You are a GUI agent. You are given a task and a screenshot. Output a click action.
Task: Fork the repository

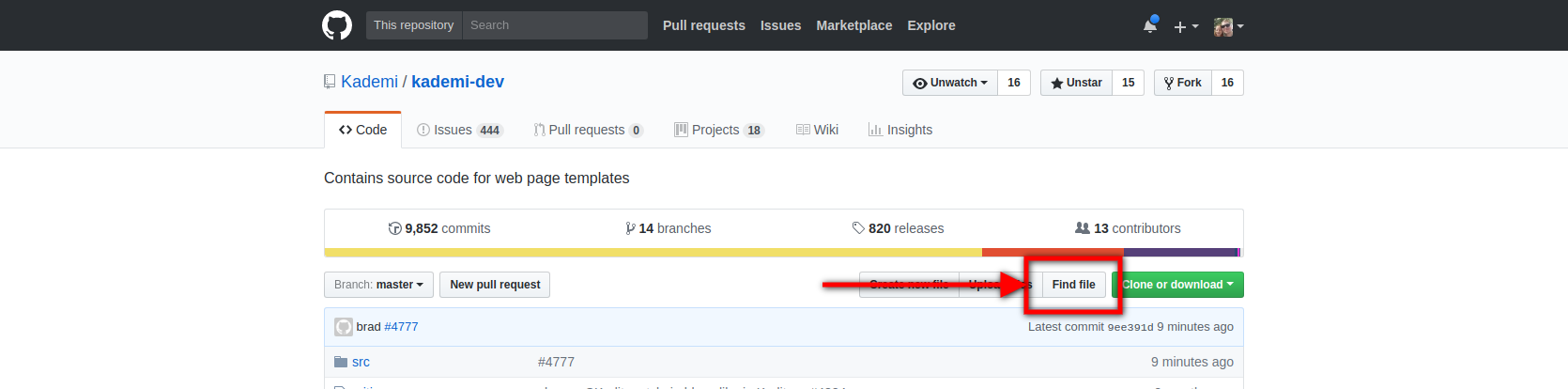(1183, 83)
